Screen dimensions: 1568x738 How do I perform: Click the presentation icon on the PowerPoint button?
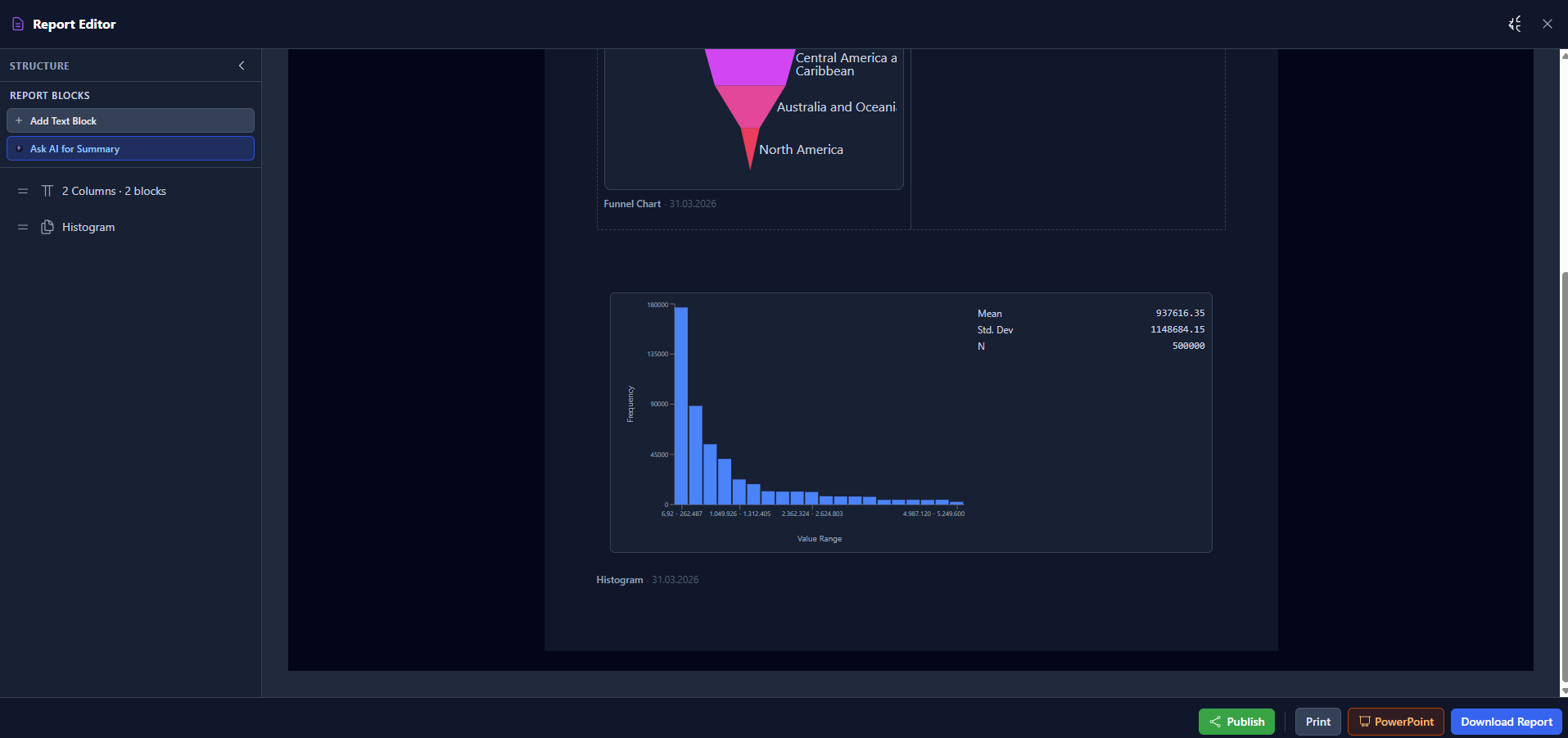1365,722
